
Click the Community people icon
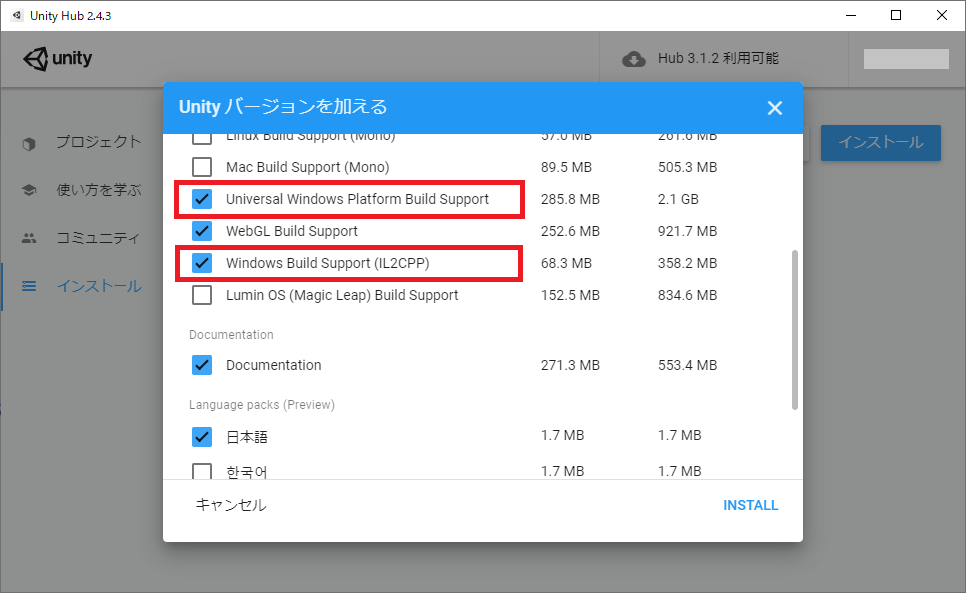click(29, 238)
